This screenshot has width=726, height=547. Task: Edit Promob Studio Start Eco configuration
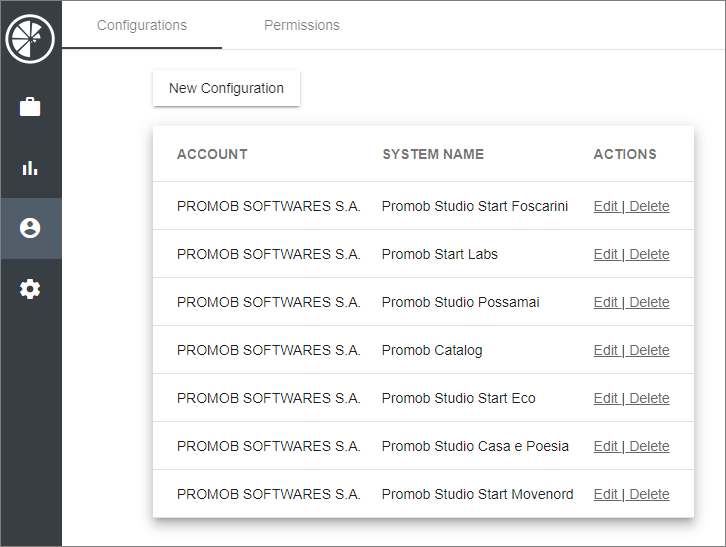(x=606, y=398)
